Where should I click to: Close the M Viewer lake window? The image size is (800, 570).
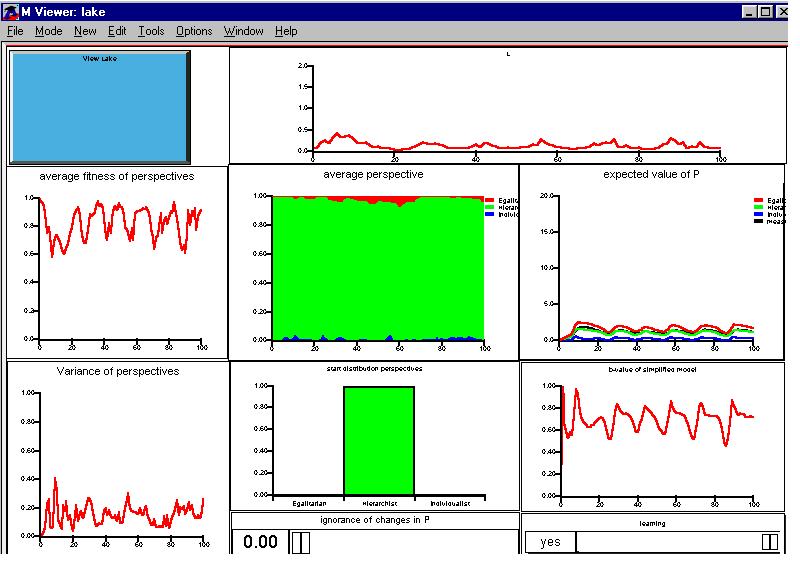(784, 11)
